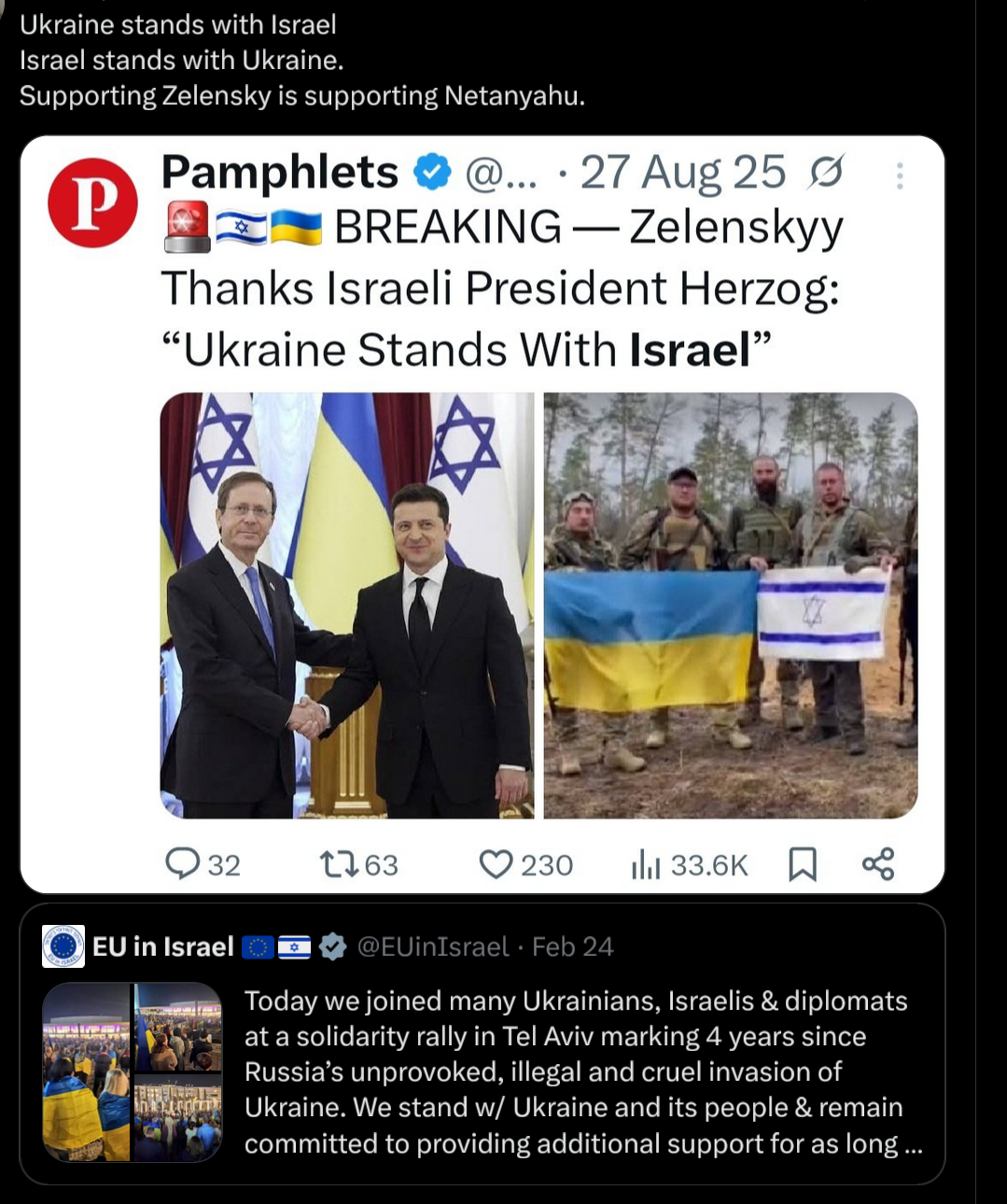Open the three-dot more options menu
The image size is (1007, 1204).
(x=900, y=175)
